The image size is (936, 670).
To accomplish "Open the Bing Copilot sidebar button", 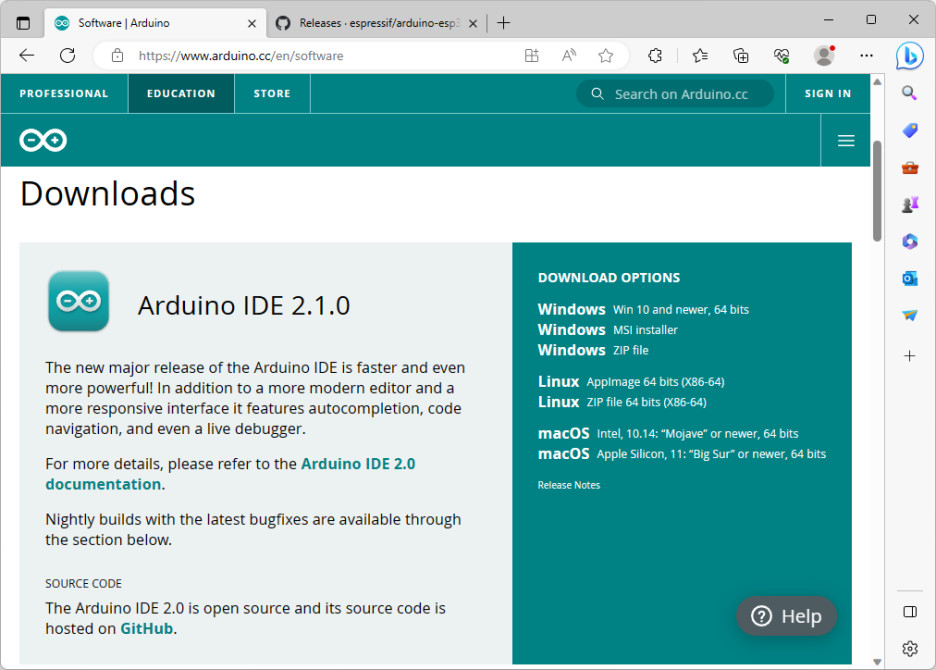I will pyautogui.click(x=910, y=56).
